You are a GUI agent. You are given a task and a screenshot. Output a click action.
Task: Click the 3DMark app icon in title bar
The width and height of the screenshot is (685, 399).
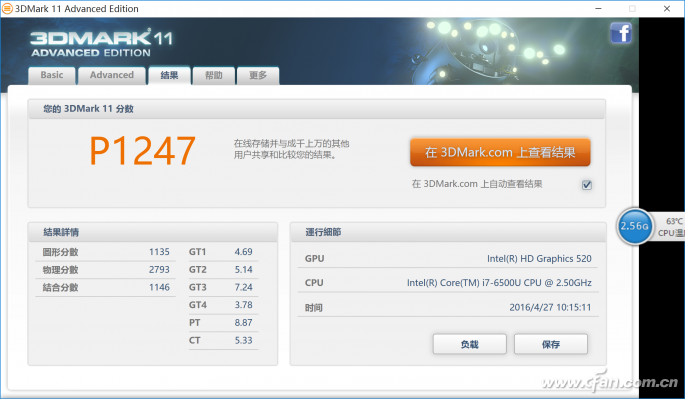point(7,9)
